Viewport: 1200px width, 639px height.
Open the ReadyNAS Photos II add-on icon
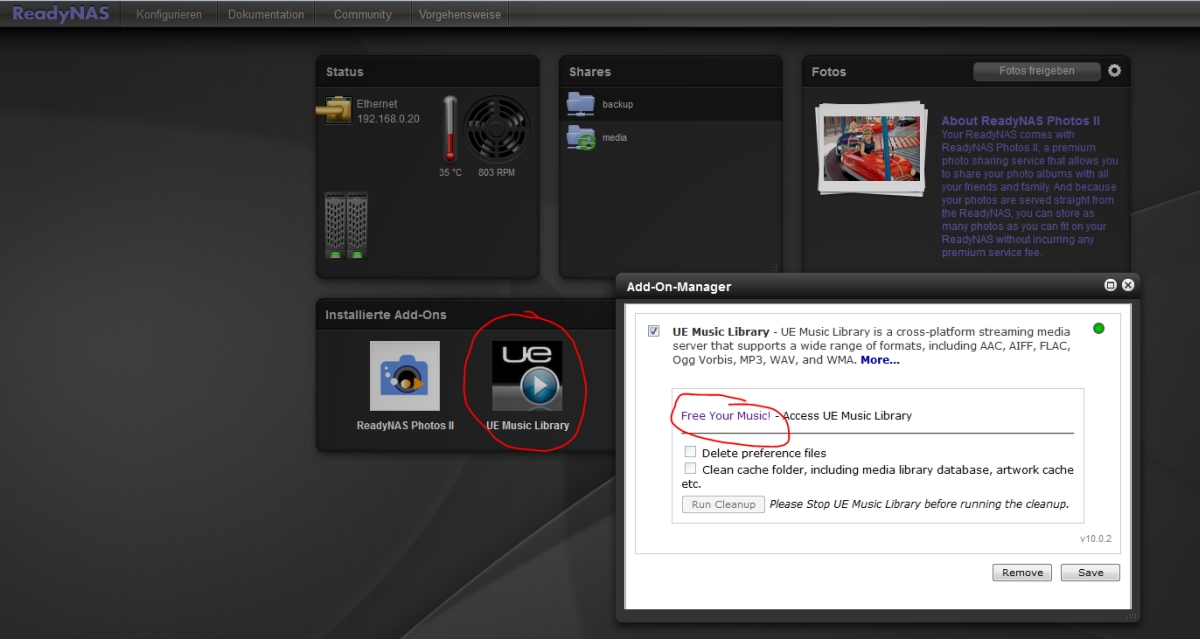(x=404, y=376)
